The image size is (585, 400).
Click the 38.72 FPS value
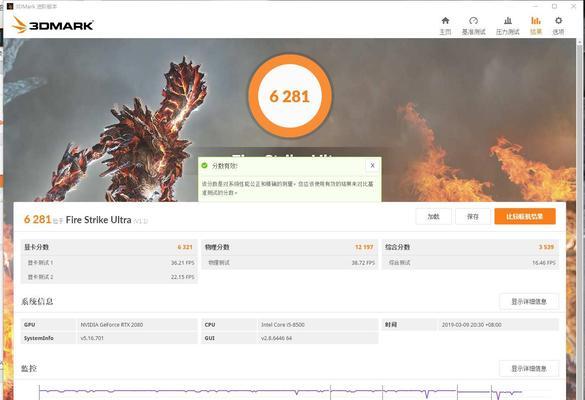pos(363,263)
